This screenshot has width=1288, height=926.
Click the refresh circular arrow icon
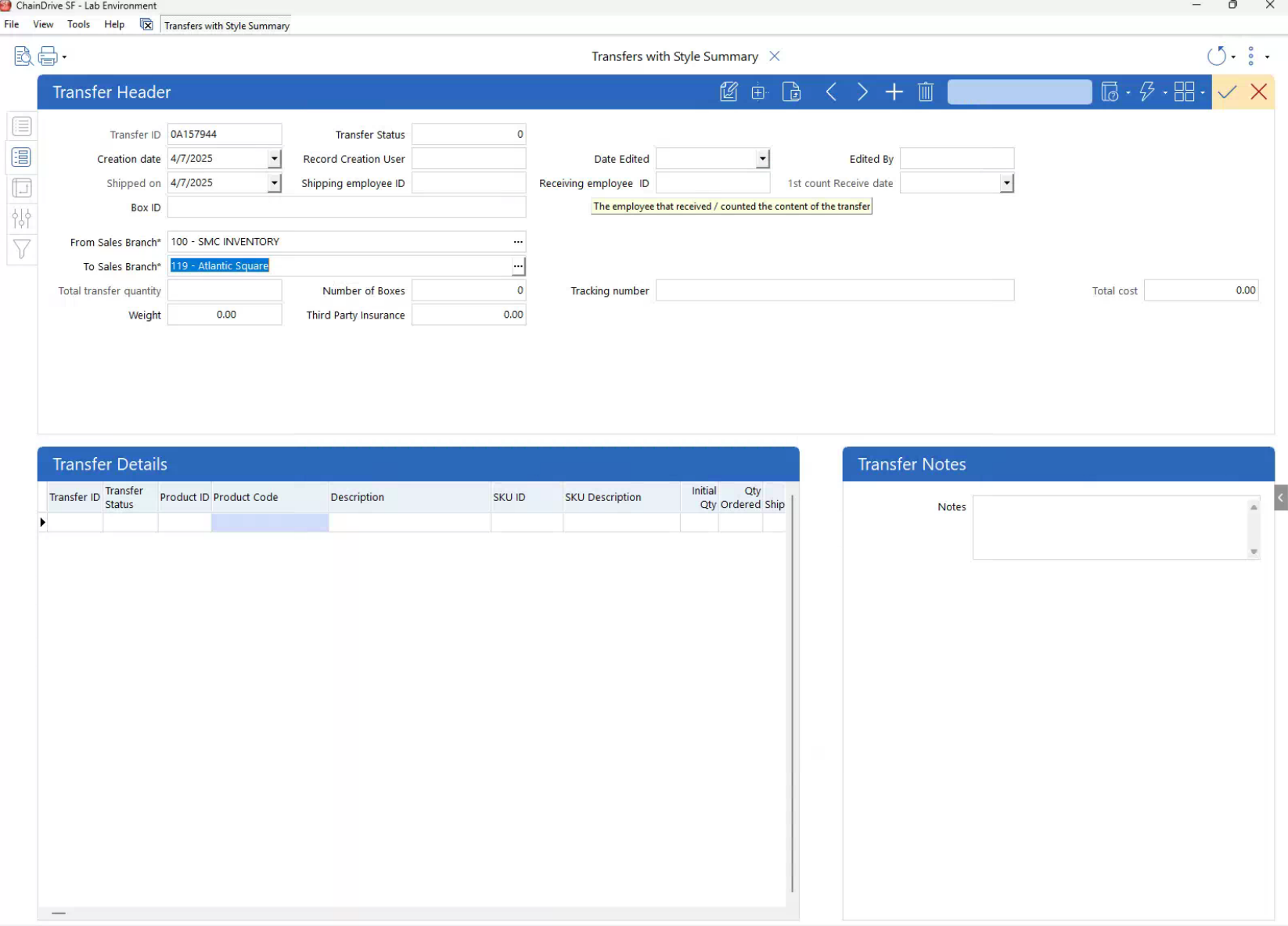[x=1216, y=56]
